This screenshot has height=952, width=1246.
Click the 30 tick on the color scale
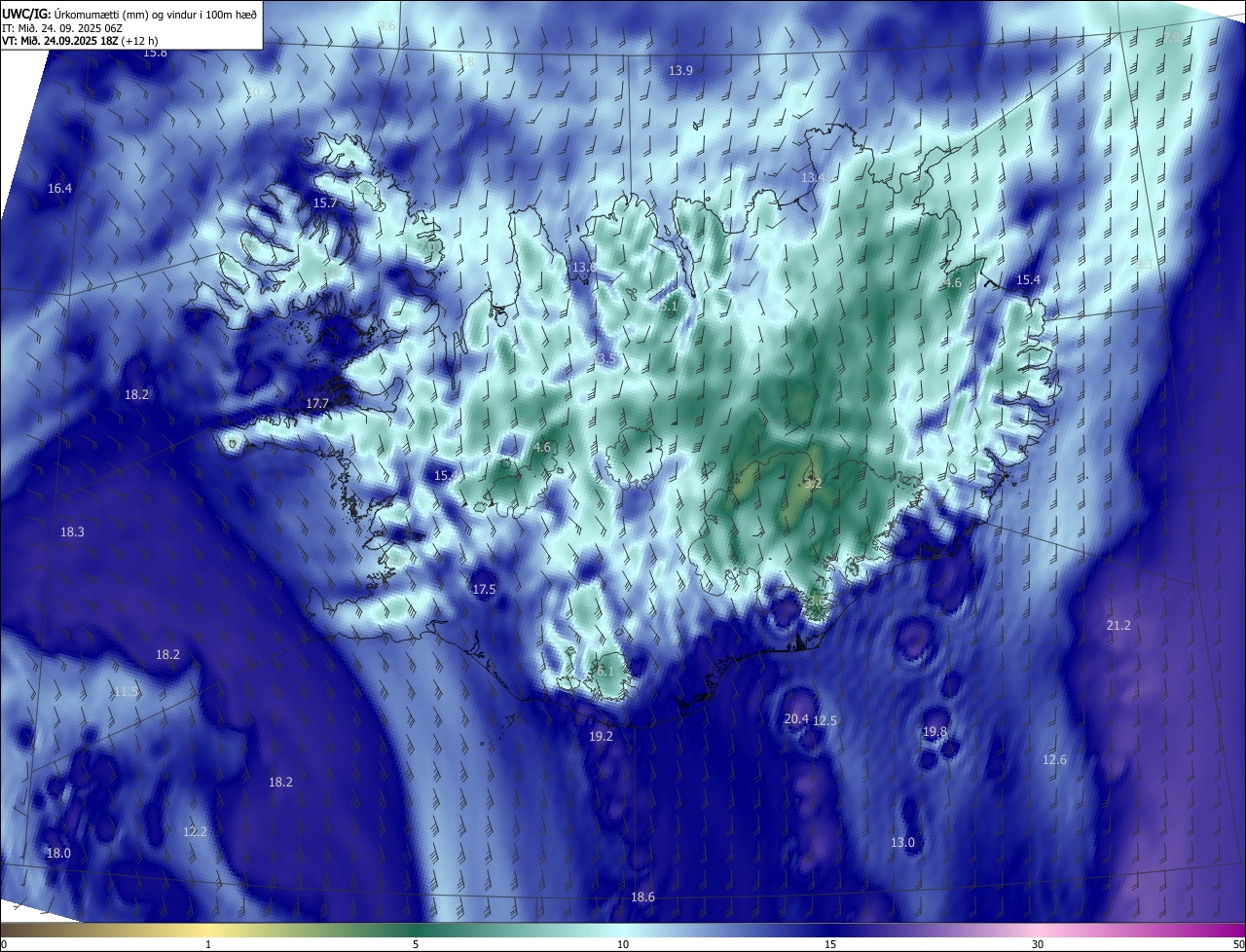point(1038,944)
